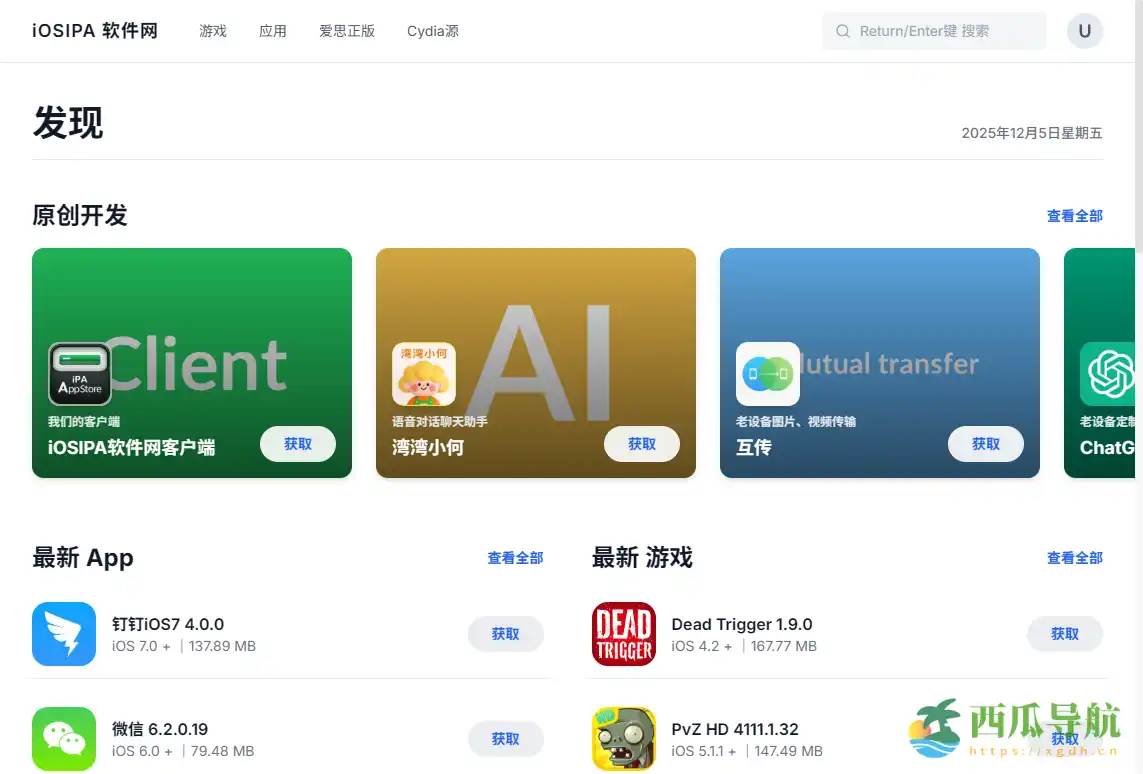Open the 钉钉 app icon

point(64,634)
